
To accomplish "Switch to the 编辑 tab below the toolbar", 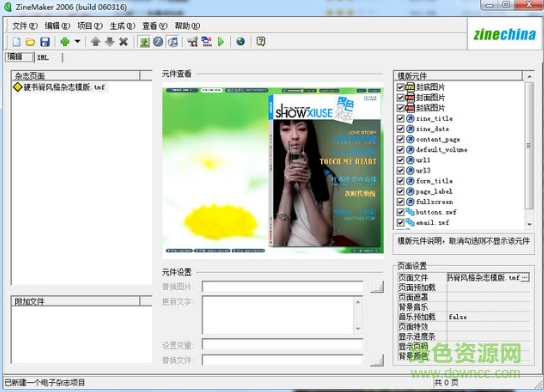I will point(20,57).
